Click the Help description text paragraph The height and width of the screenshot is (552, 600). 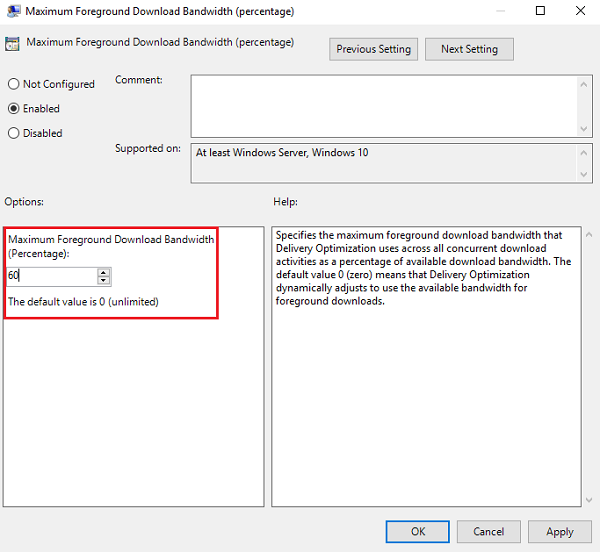tap(423, 268)
